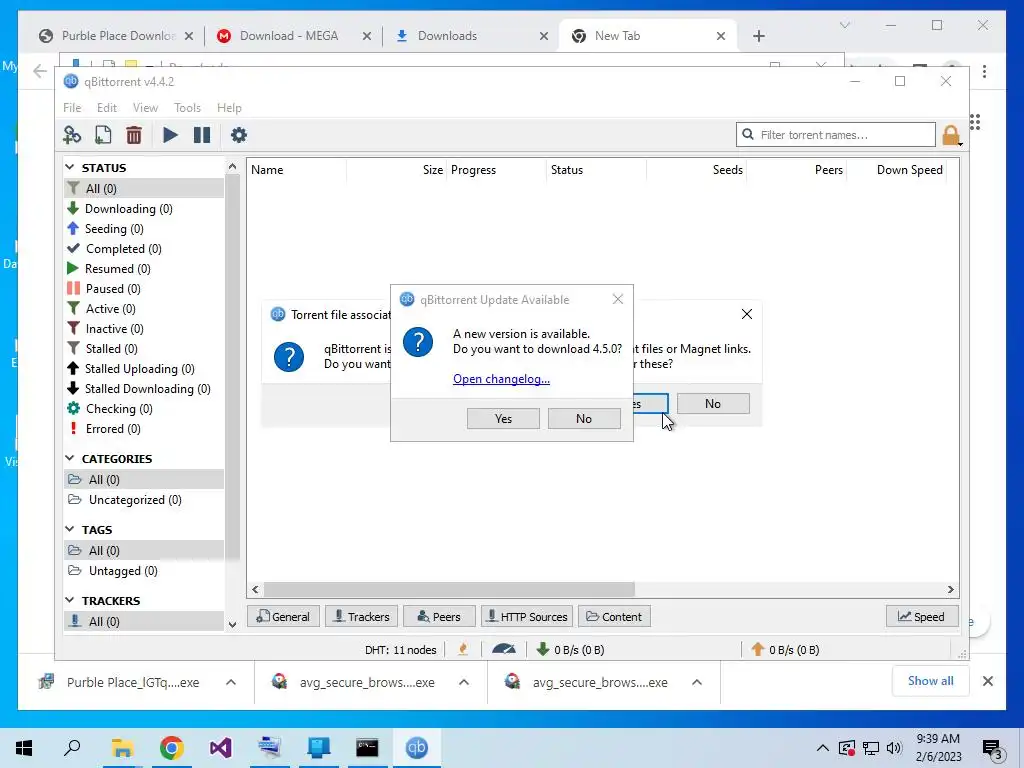This screenshot has height=768, width=1024.
Task: Open the changelog link
Action: [502, 379]
